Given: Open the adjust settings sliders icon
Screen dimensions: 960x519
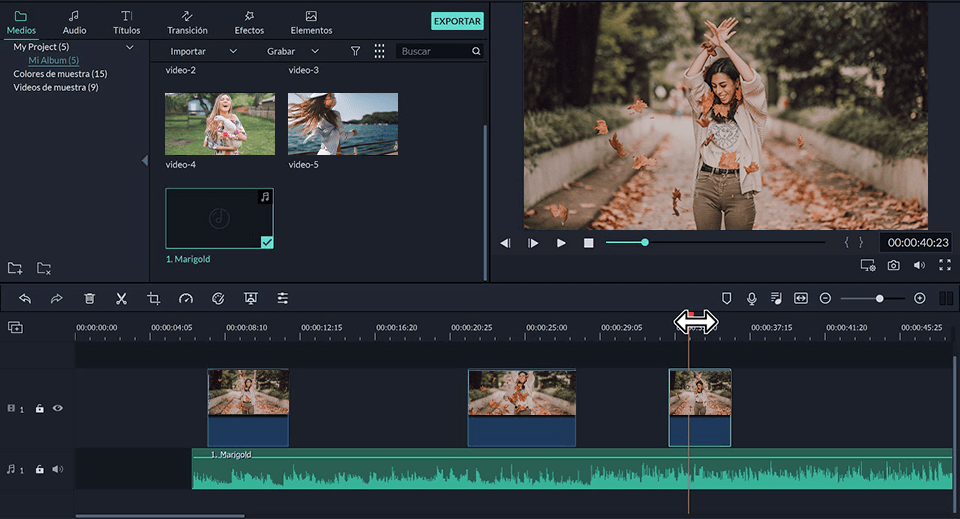Looking at the screenshot, I should point(282,299).
